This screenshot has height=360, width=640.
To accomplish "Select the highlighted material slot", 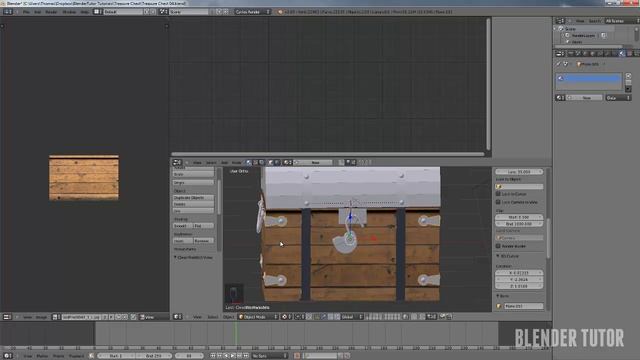I will tap(589, 78).
